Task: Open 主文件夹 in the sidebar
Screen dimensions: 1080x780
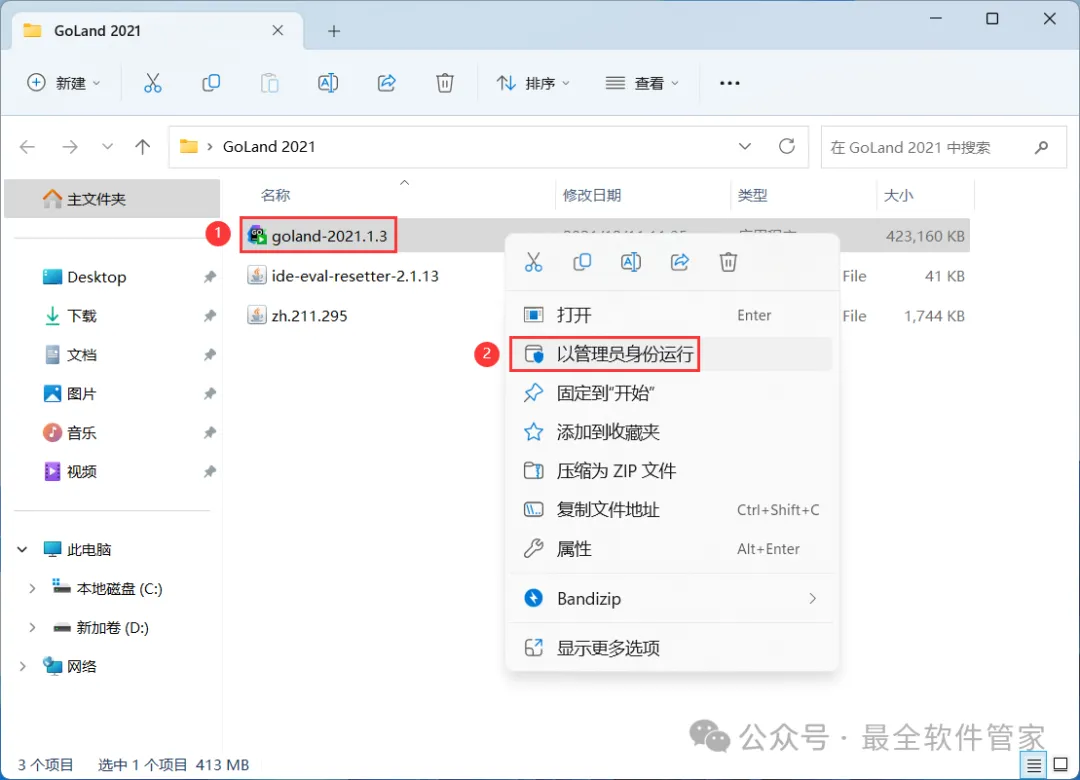Action: tap(112, 199)
